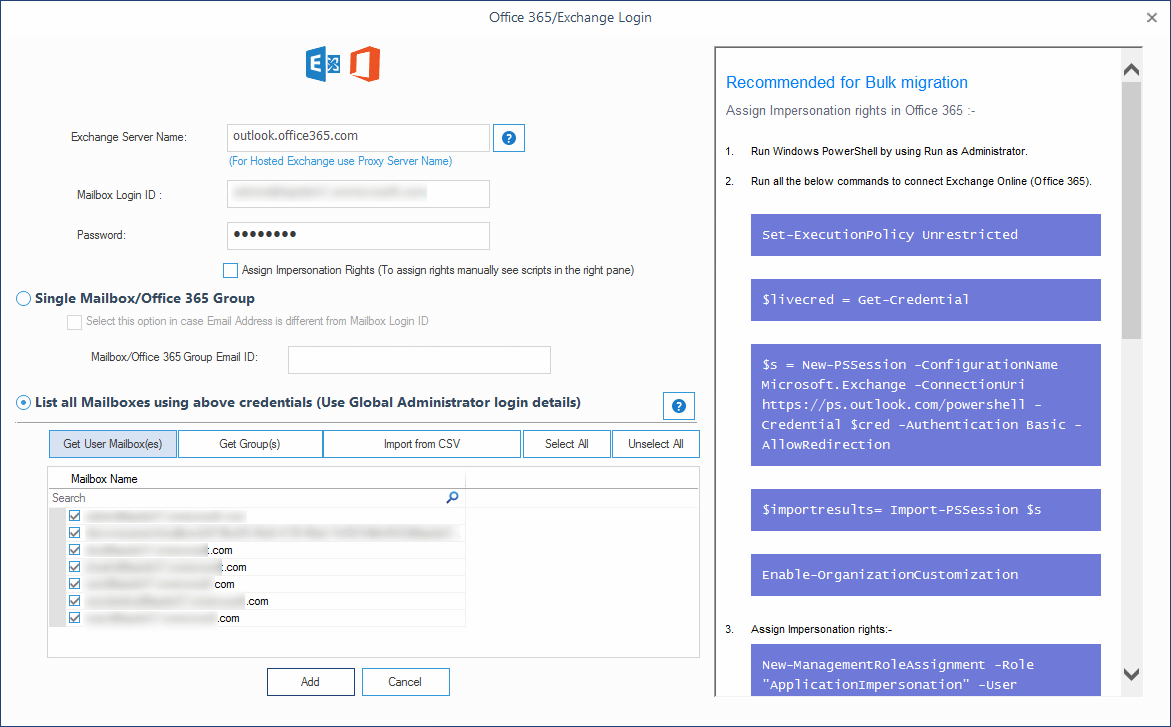The image size is (1171, 727).
Task: Click the instructions pane scrollbar thumb
Action: click(x=1131, y=210)
